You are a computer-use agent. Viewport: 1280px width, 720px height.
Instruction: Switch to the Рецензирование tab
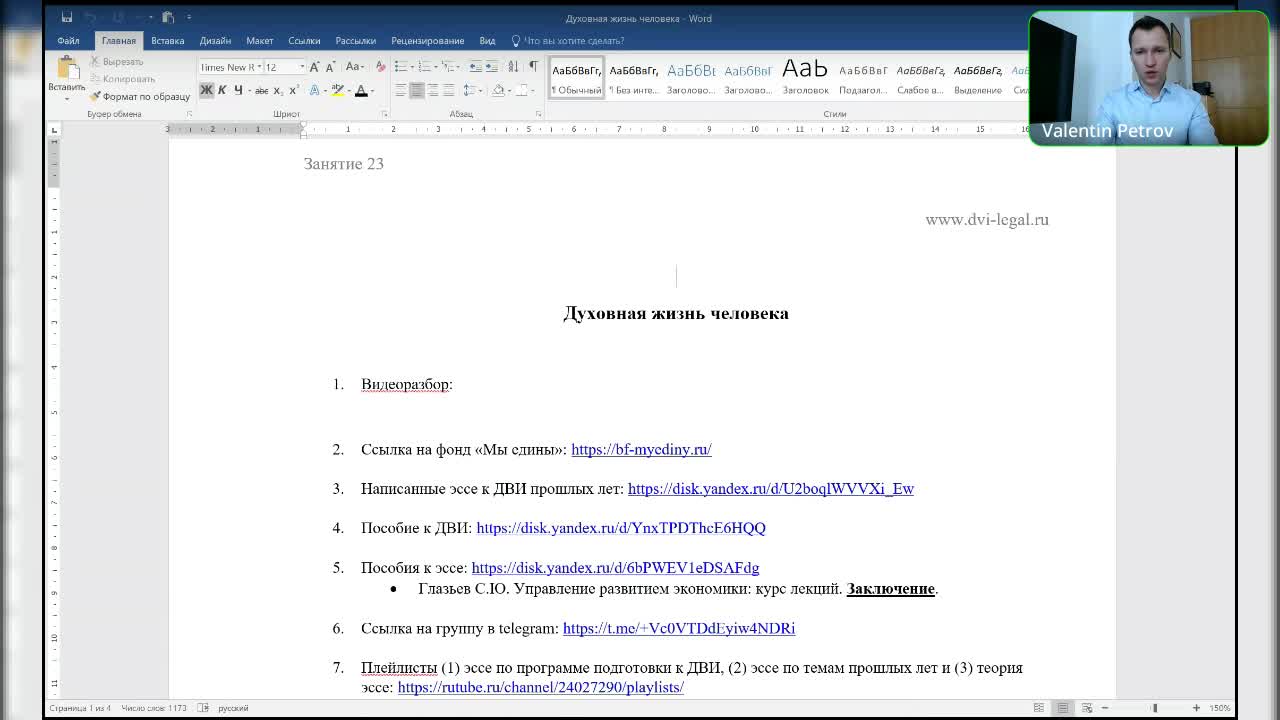tap(428, 41)
